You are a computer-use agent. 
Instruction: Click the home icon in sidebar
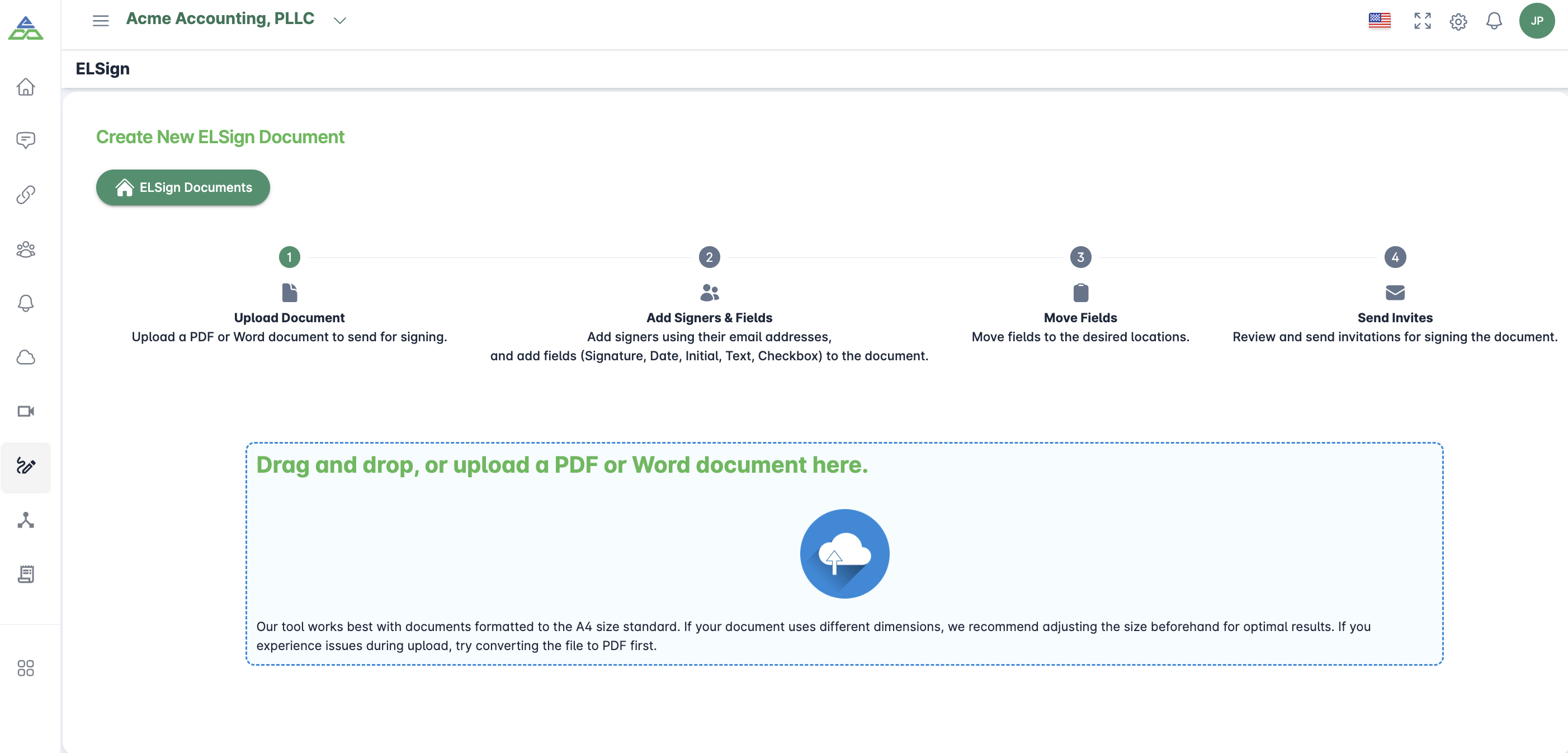coord(26,87)
